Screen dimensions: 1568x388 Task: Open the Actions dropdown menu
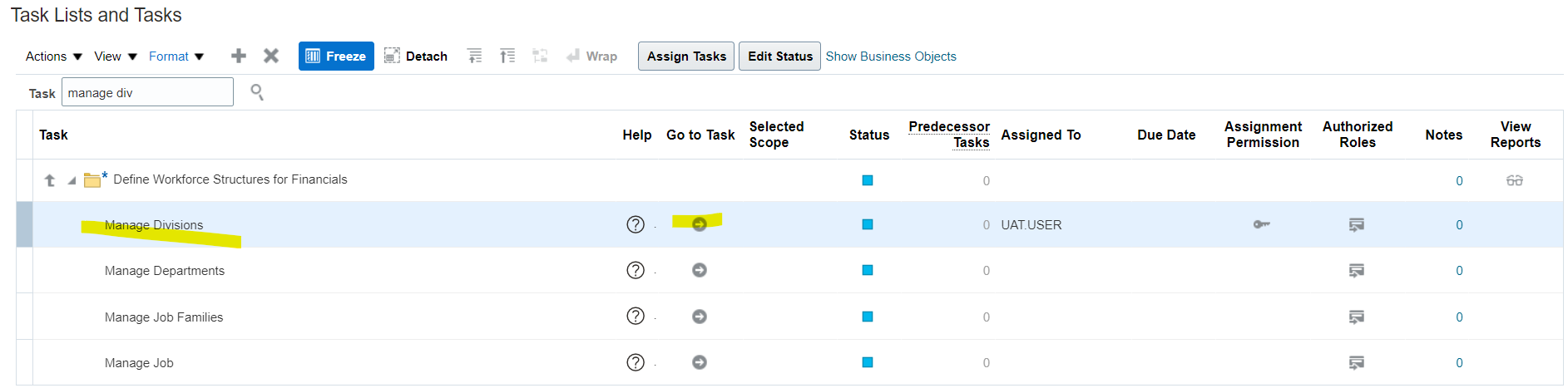(54, 56)
